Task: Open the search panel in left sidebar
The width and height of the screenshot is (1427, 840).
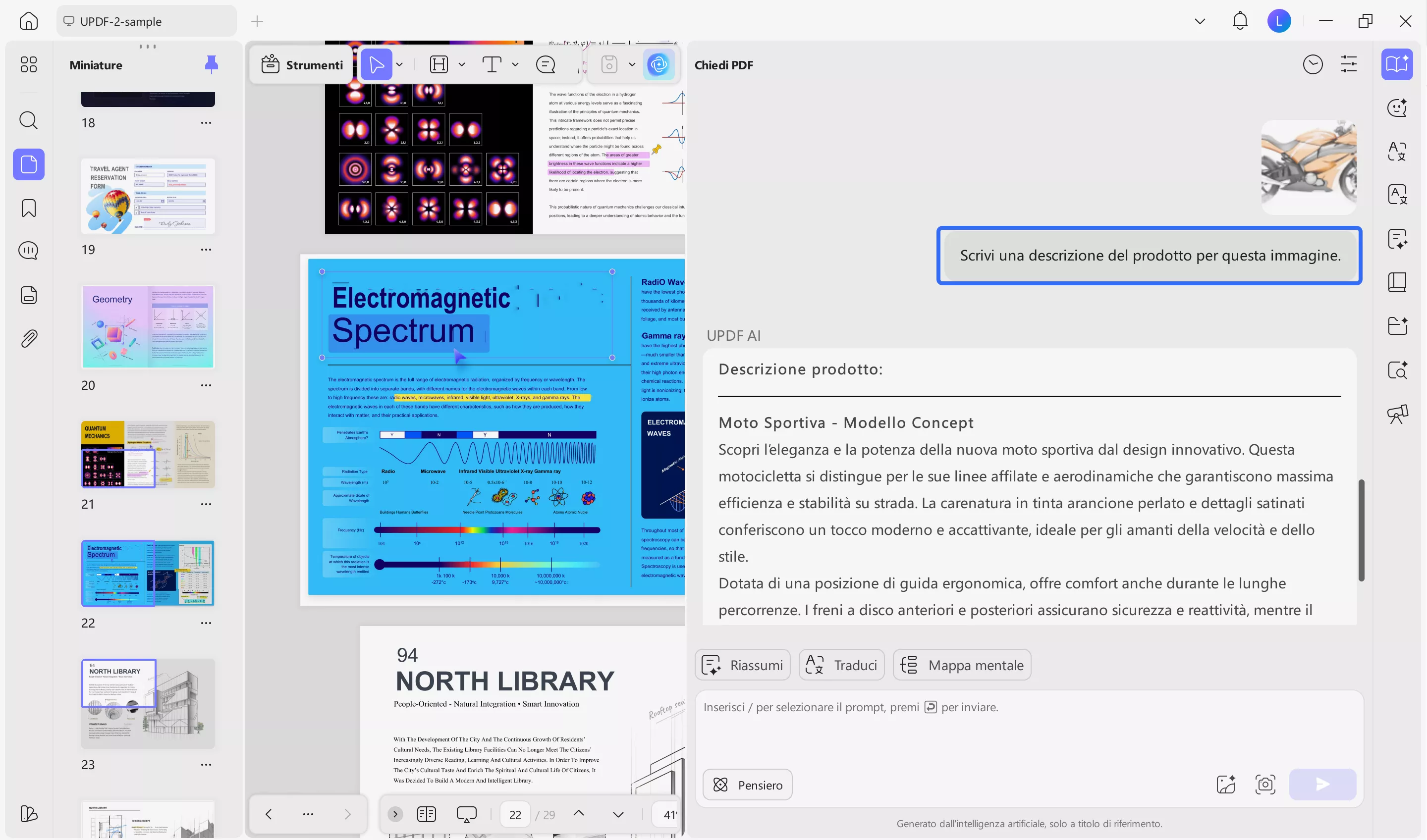Action: point(28,120)
